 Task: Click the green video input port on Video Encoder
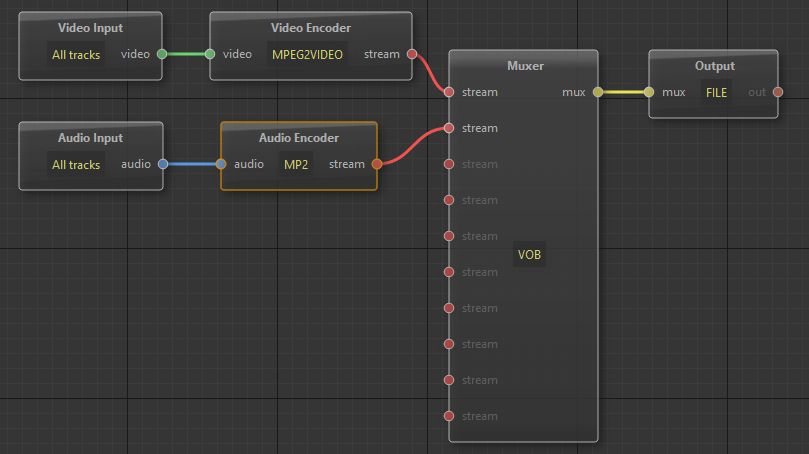(210, 55)
